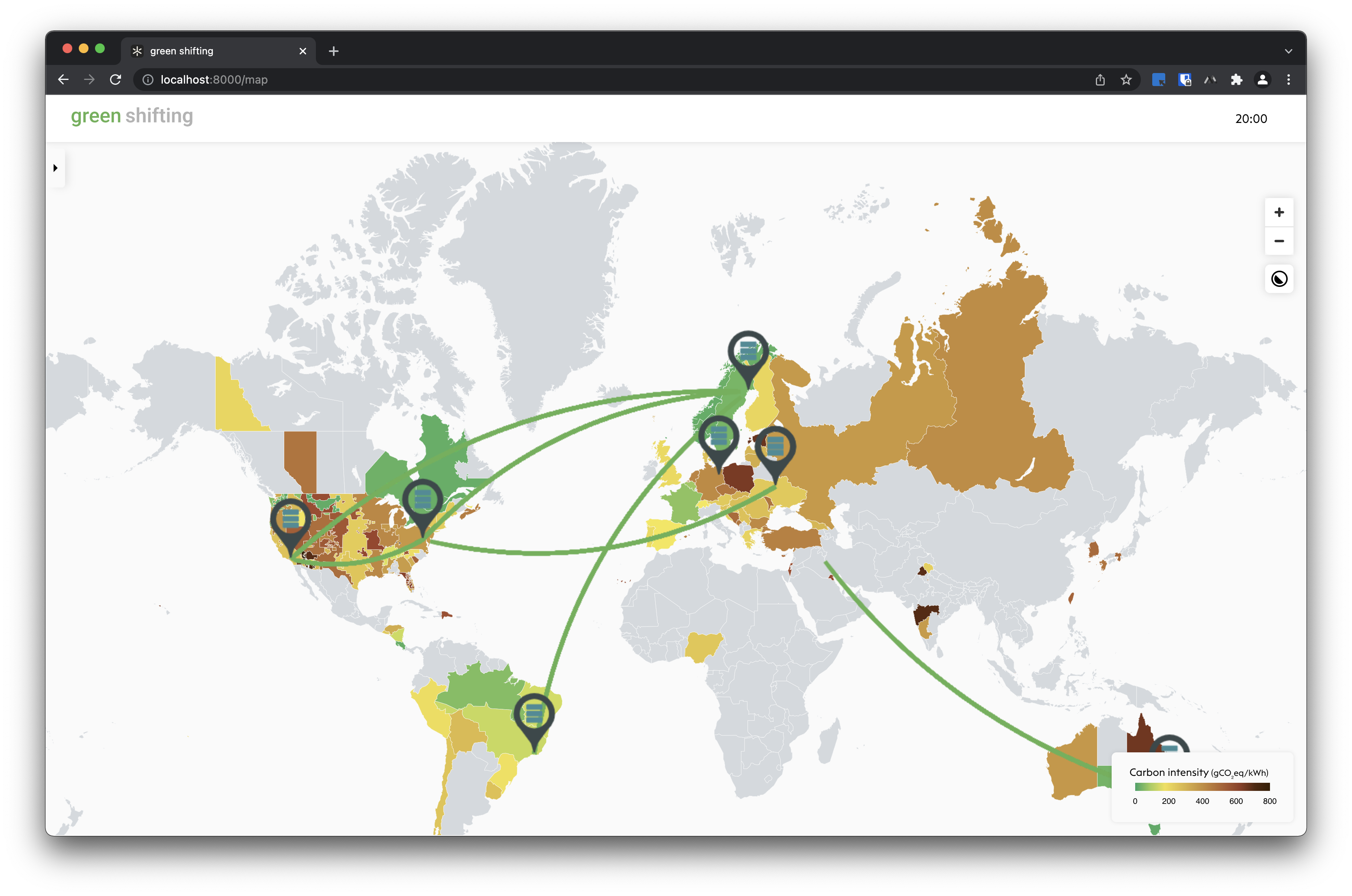Open the browser extensions puzzle icon
The height and width of the screenshot is (896, 1352).
pos(1236,80)
